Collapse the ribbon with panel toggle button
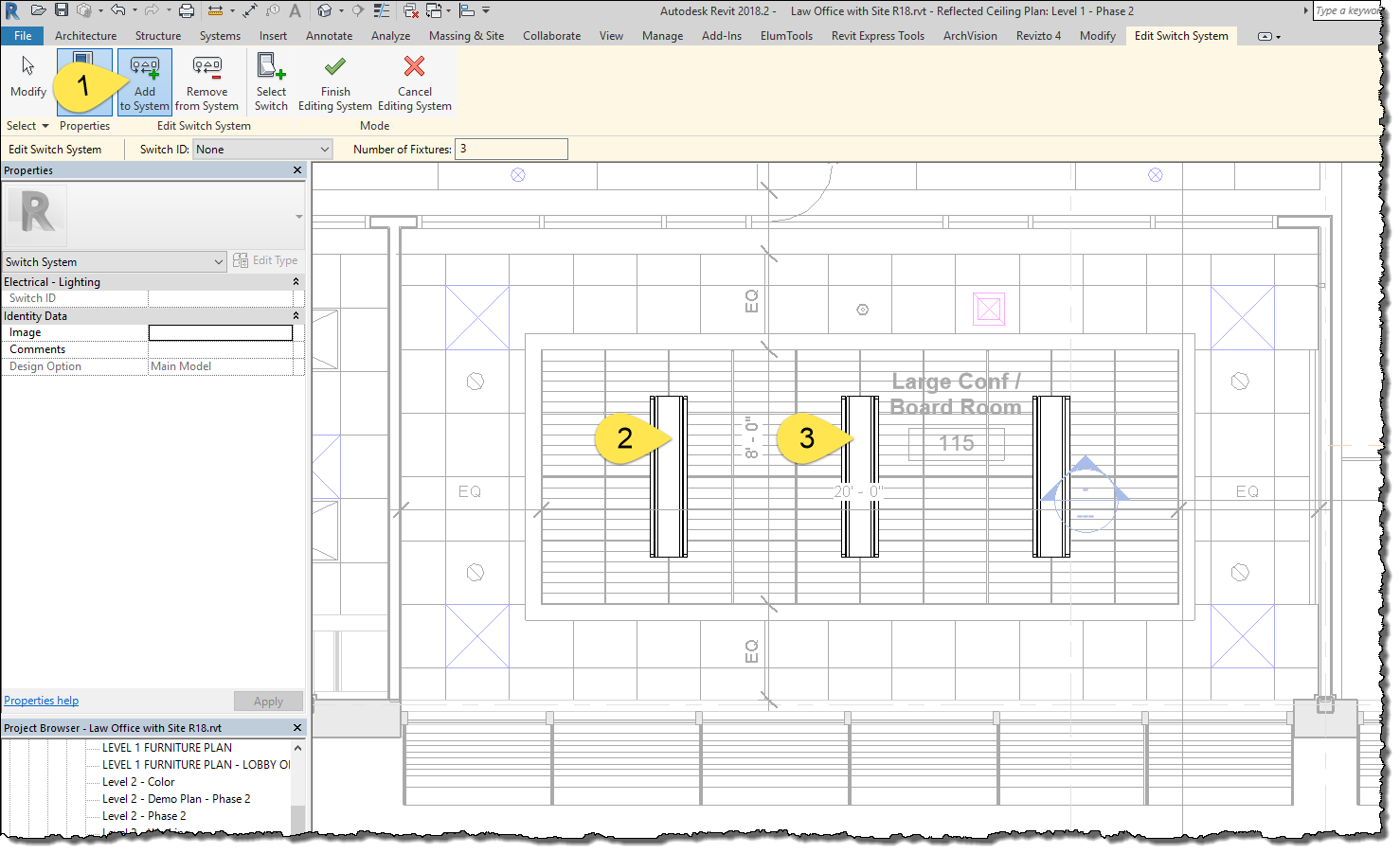The width and height of the screenshot is (1400, 853). 1265,36
